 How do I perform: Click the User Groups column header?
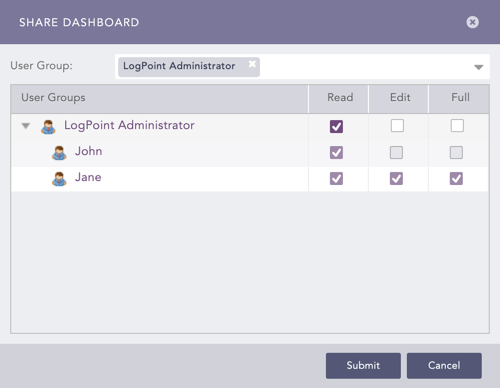[x=160, y=99]
